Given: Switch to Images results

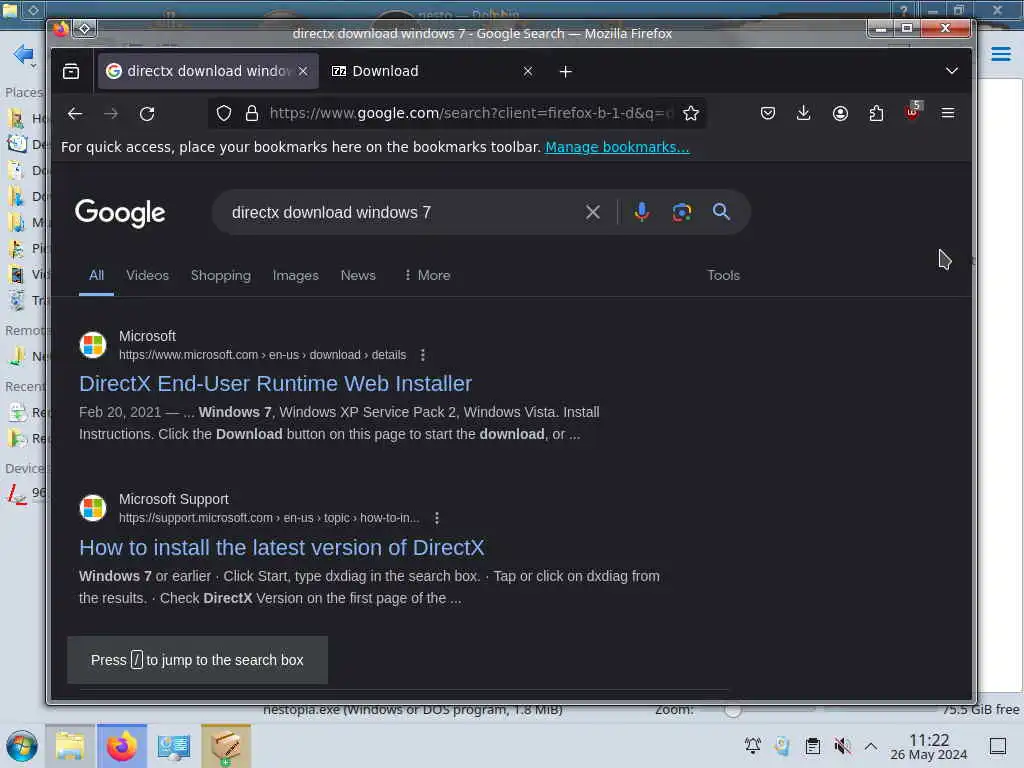Looking at the screenshot, I should point(296,276).
